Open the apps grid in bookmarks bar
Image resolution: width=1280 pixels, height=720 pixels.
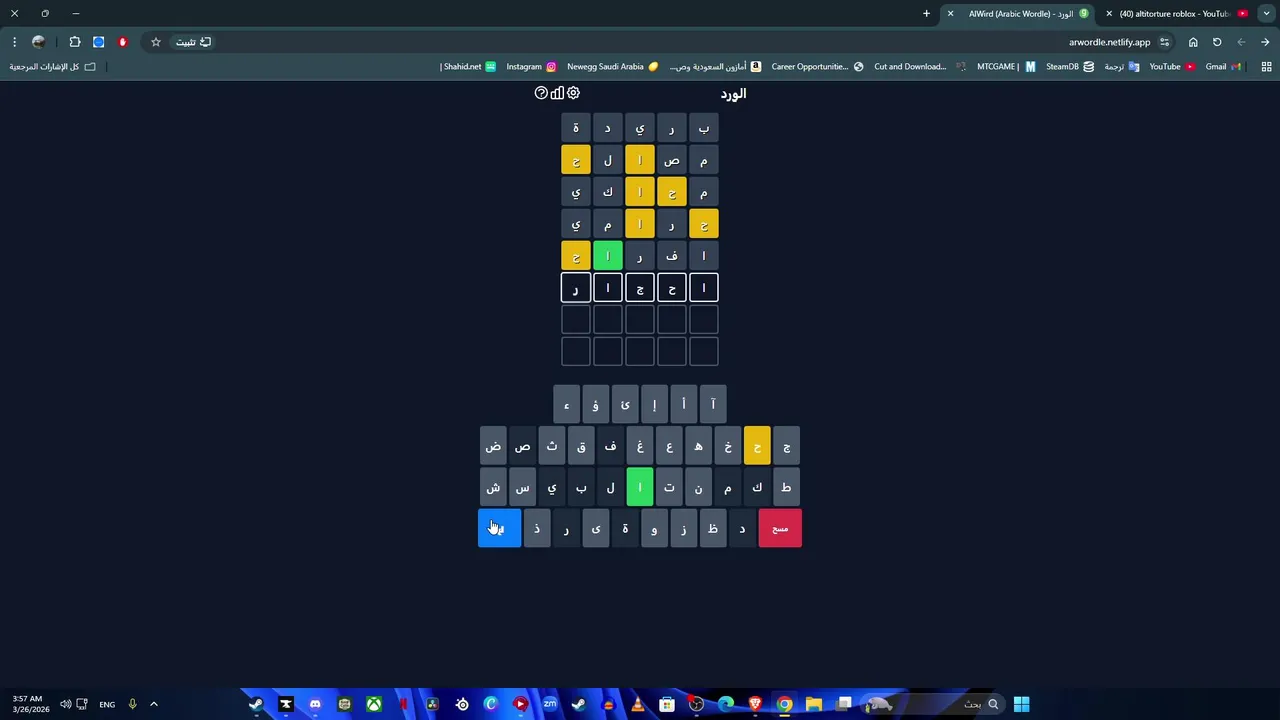1266,67
